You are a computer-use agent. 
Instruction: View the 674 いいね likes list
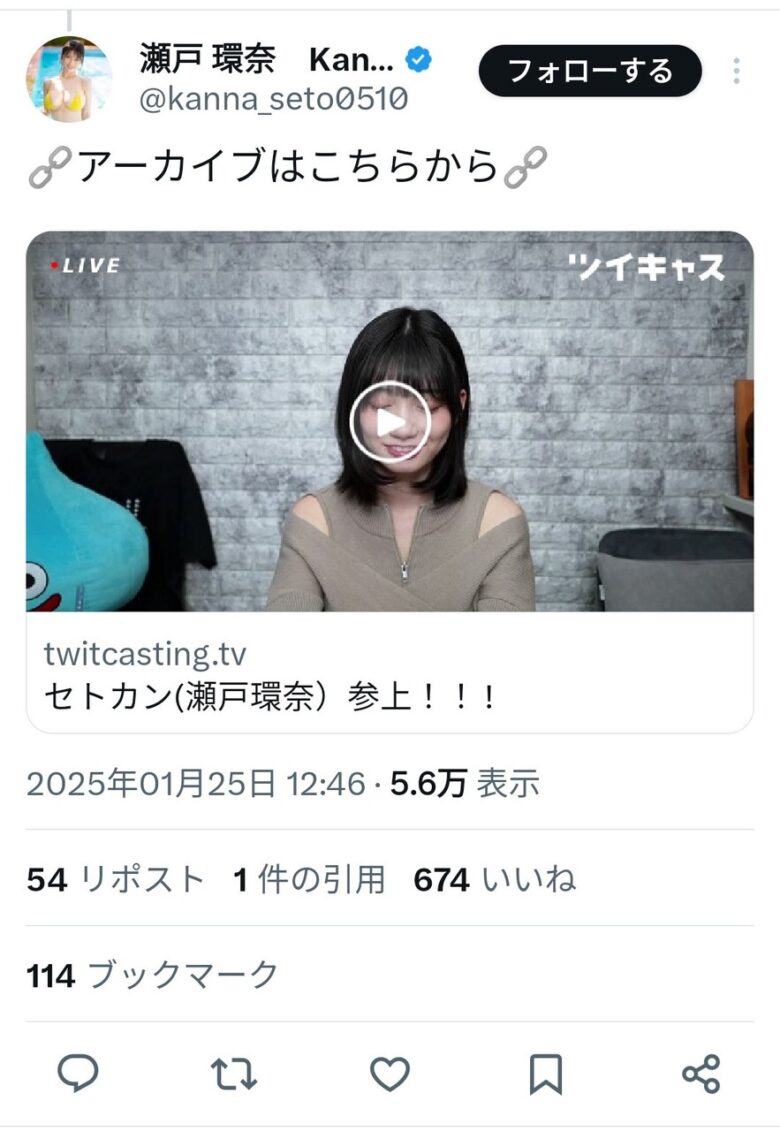(x=494, y=880)
